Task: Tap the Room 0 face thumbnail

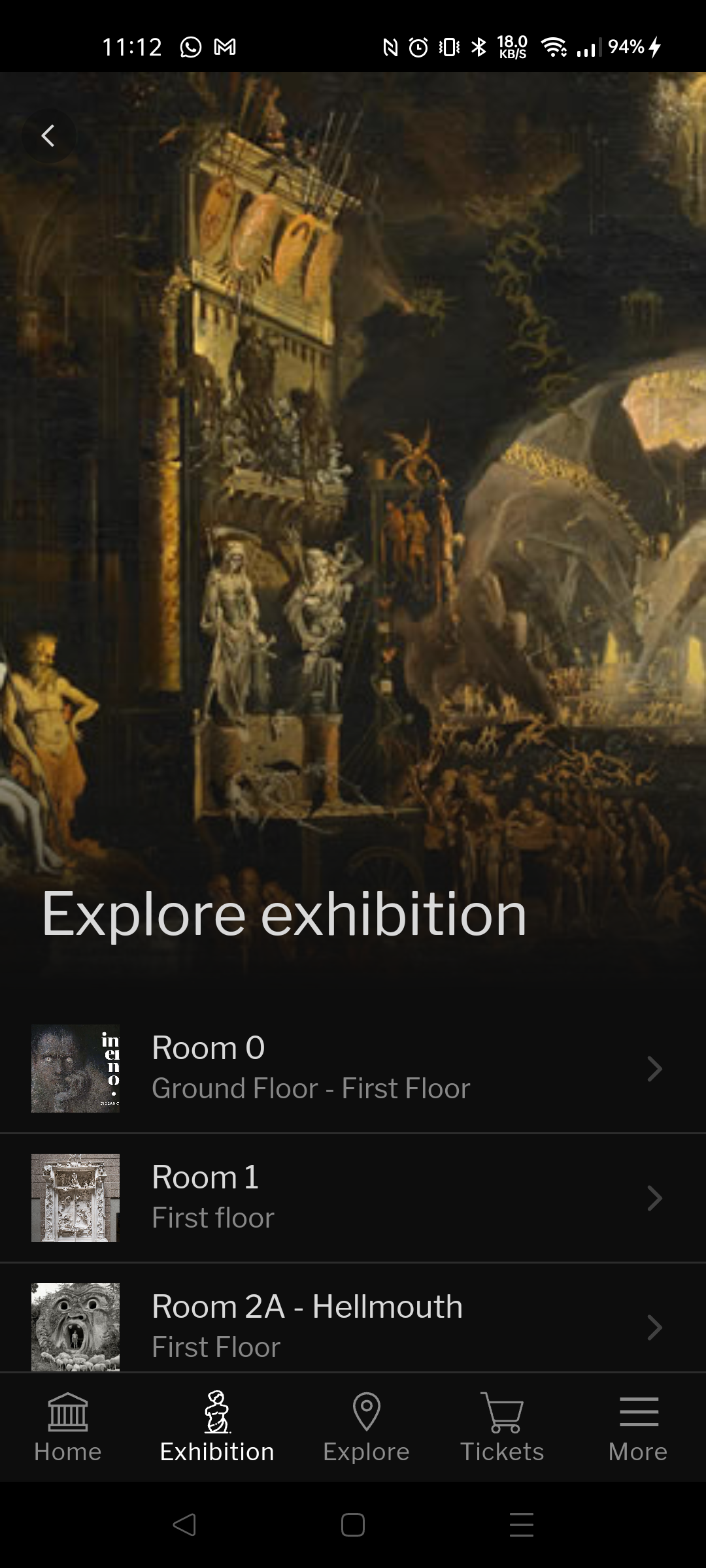Action: 76,1069
